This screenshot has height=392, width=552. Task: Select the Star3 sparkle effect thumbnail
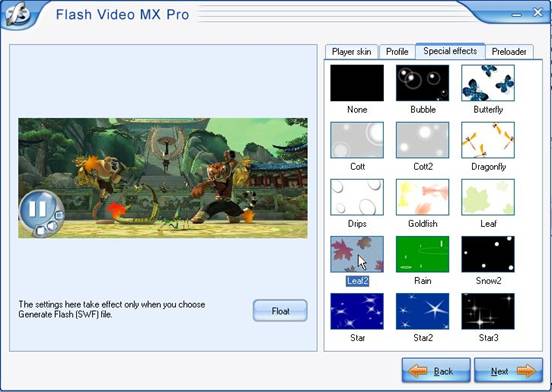(x=488, y=311)
